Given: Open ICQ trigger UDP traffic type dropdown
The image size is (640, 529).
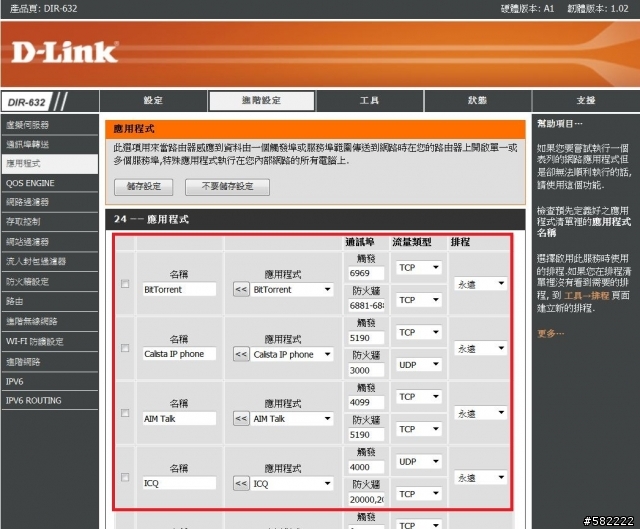Looking at the screenshot, I should click(x=419, y=462).
